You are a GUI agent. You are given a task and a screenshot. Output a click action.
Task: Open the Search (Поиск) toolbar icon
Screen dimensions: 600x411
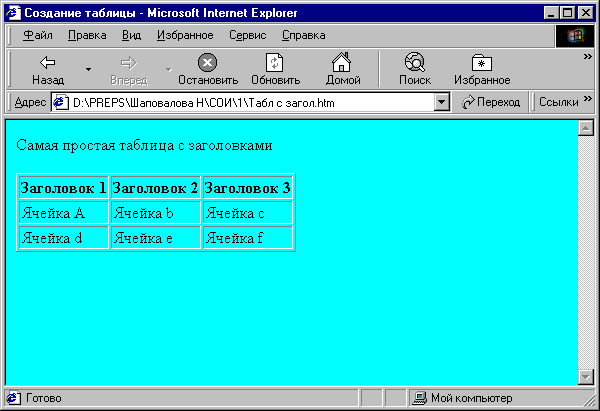click(415, 62)
